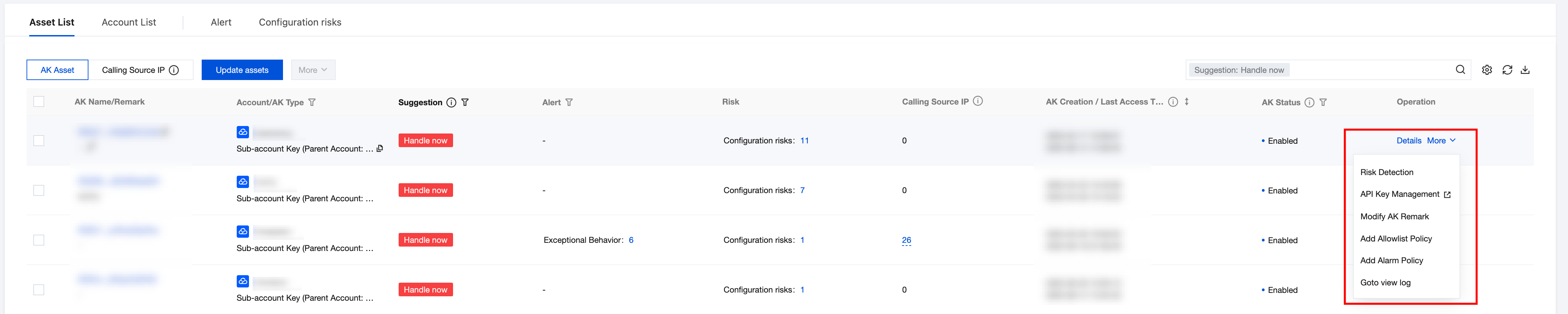Image resolution: width=1568 pixels, height=314 pixels.
Task: Click the download export icon
Action: (1525, 69)
